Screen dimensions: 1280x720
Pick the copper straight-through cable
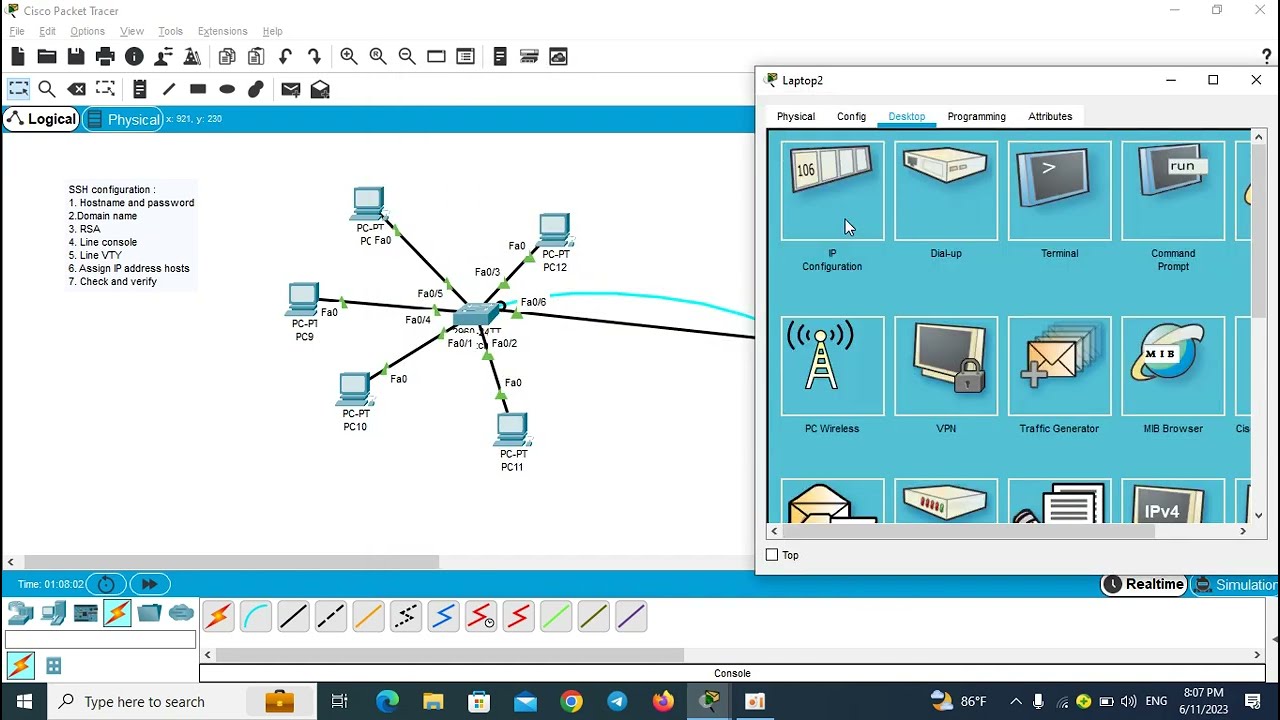[x=293, y=617]
